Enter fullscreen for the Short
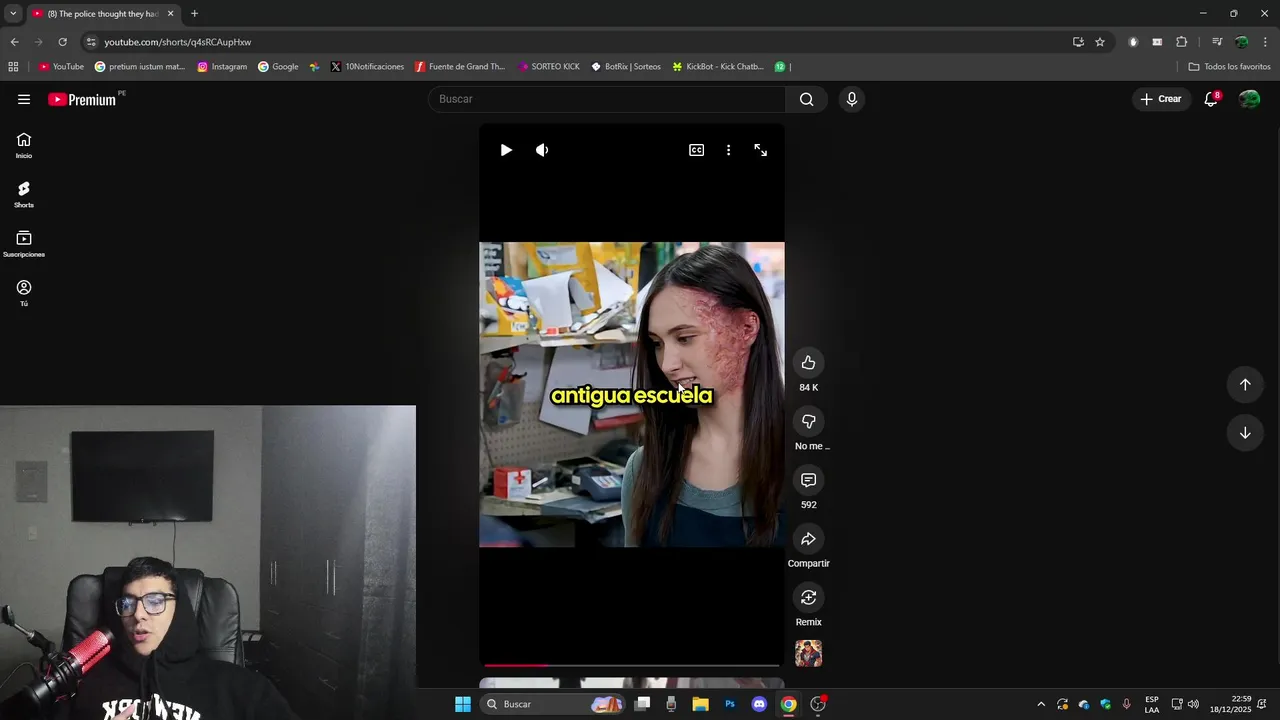This screenshot has height=720, width=1280. 761,150
